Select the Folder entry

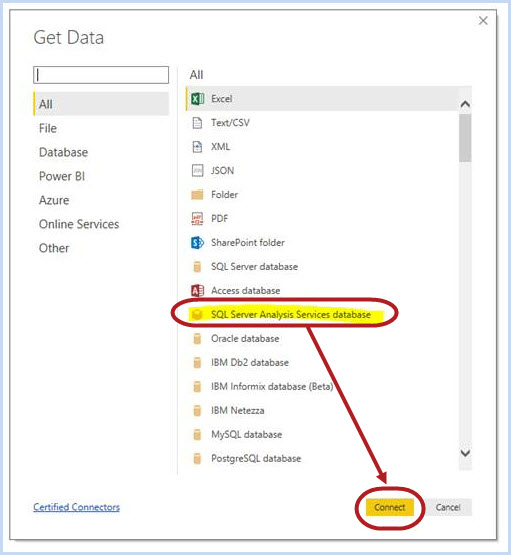pos(322,194)
